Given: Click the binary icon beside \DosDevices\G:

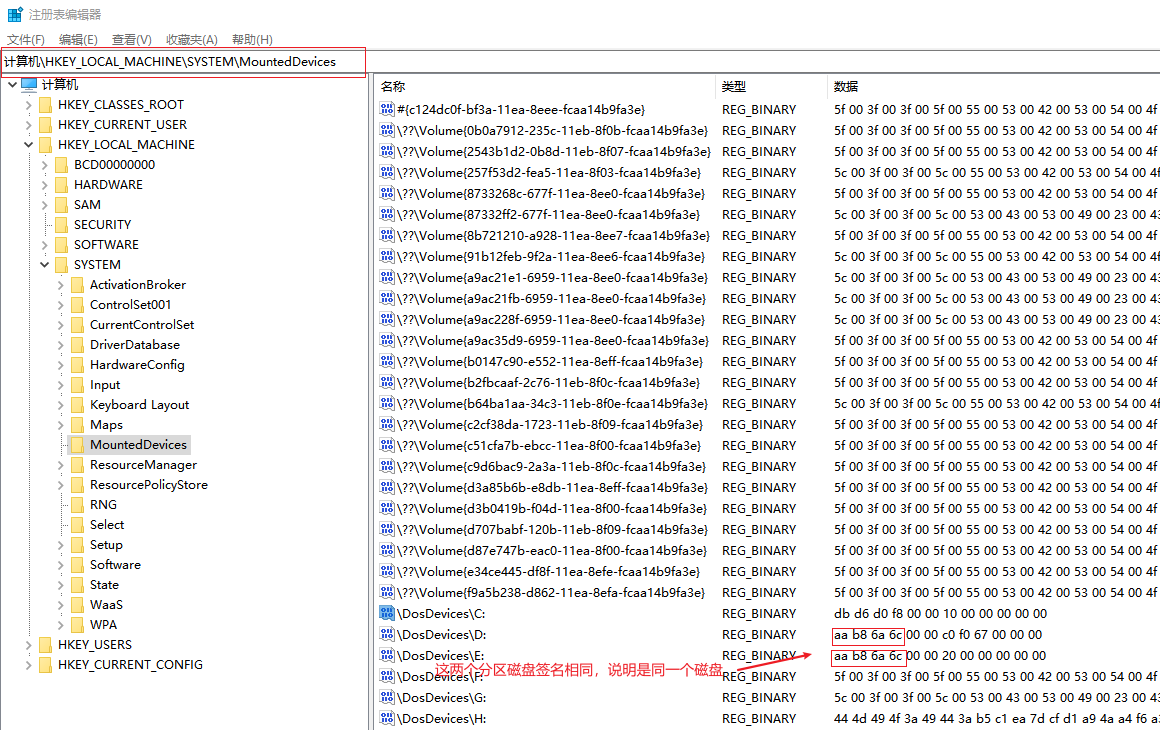Looking at the screenshot, I should click(387, 697).
